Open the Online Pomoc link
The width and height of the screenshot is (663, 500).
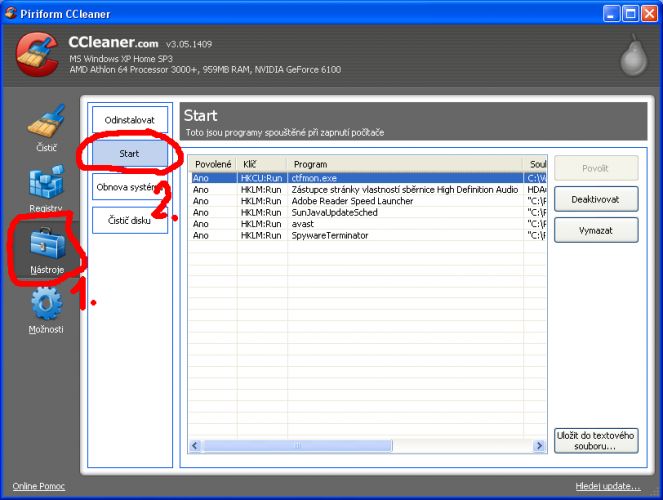coord(38,486)
